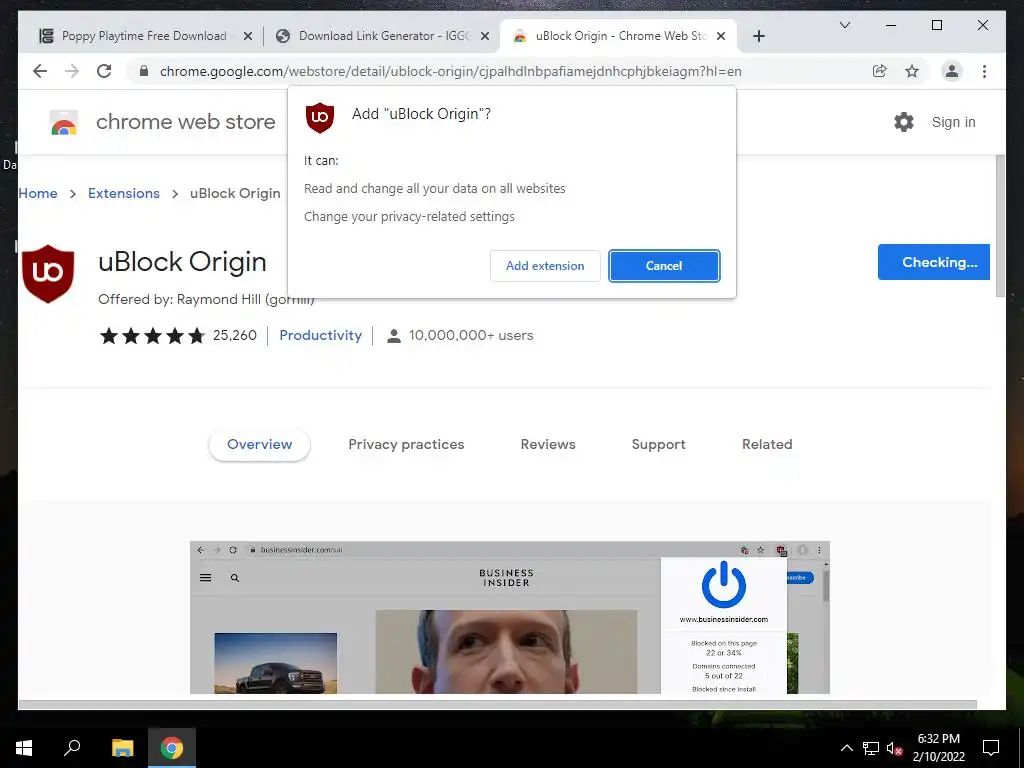Screen dimensions: 1024x768
Task: Cancel the add extension dialog
Action: click(664, 266)
